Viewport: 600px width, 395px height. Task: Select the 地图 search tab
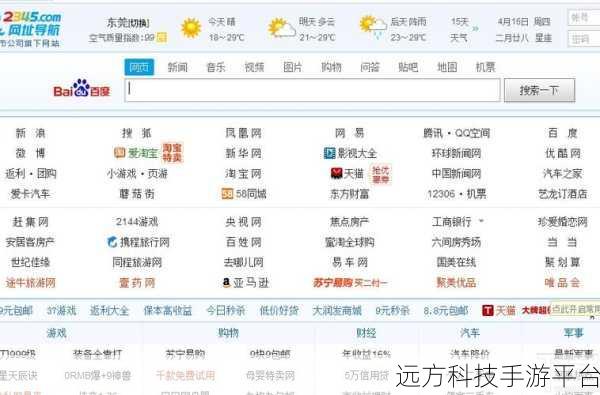[x=447, y=67]
